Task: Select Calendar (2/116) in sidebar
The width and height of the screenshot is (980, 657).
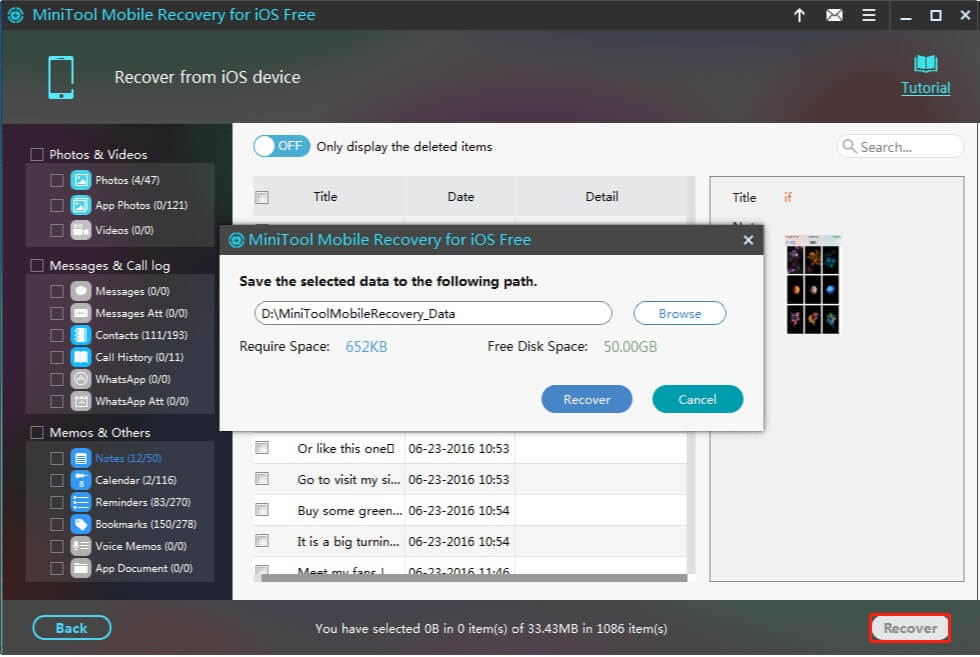Action: [x=136, y=480]
